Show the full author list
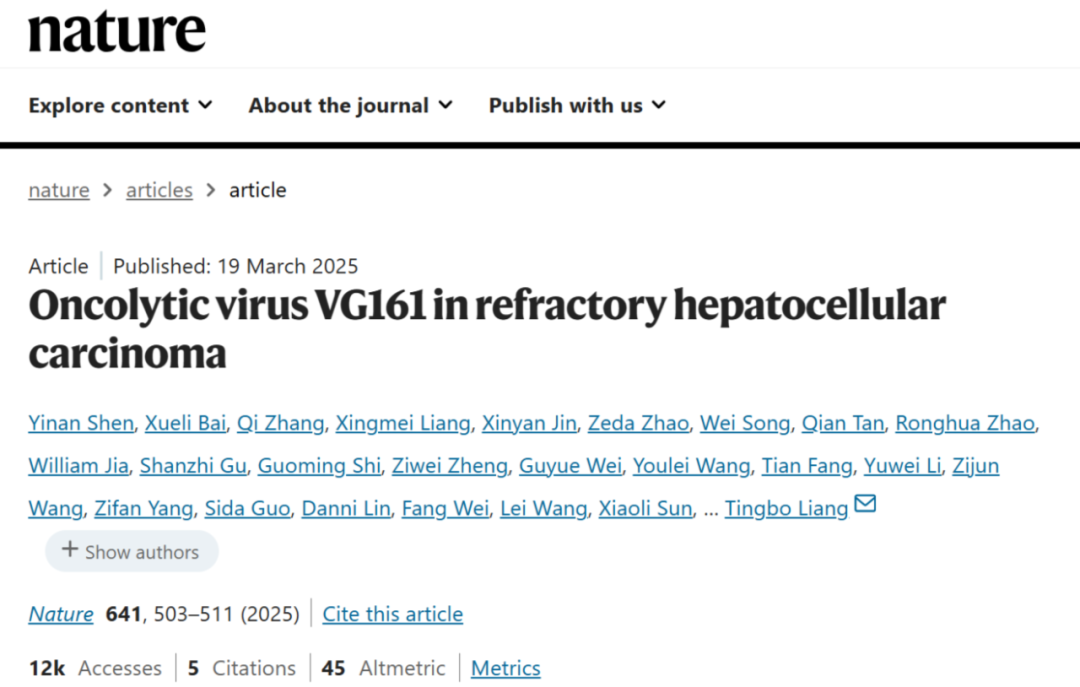 coord(132,551)
